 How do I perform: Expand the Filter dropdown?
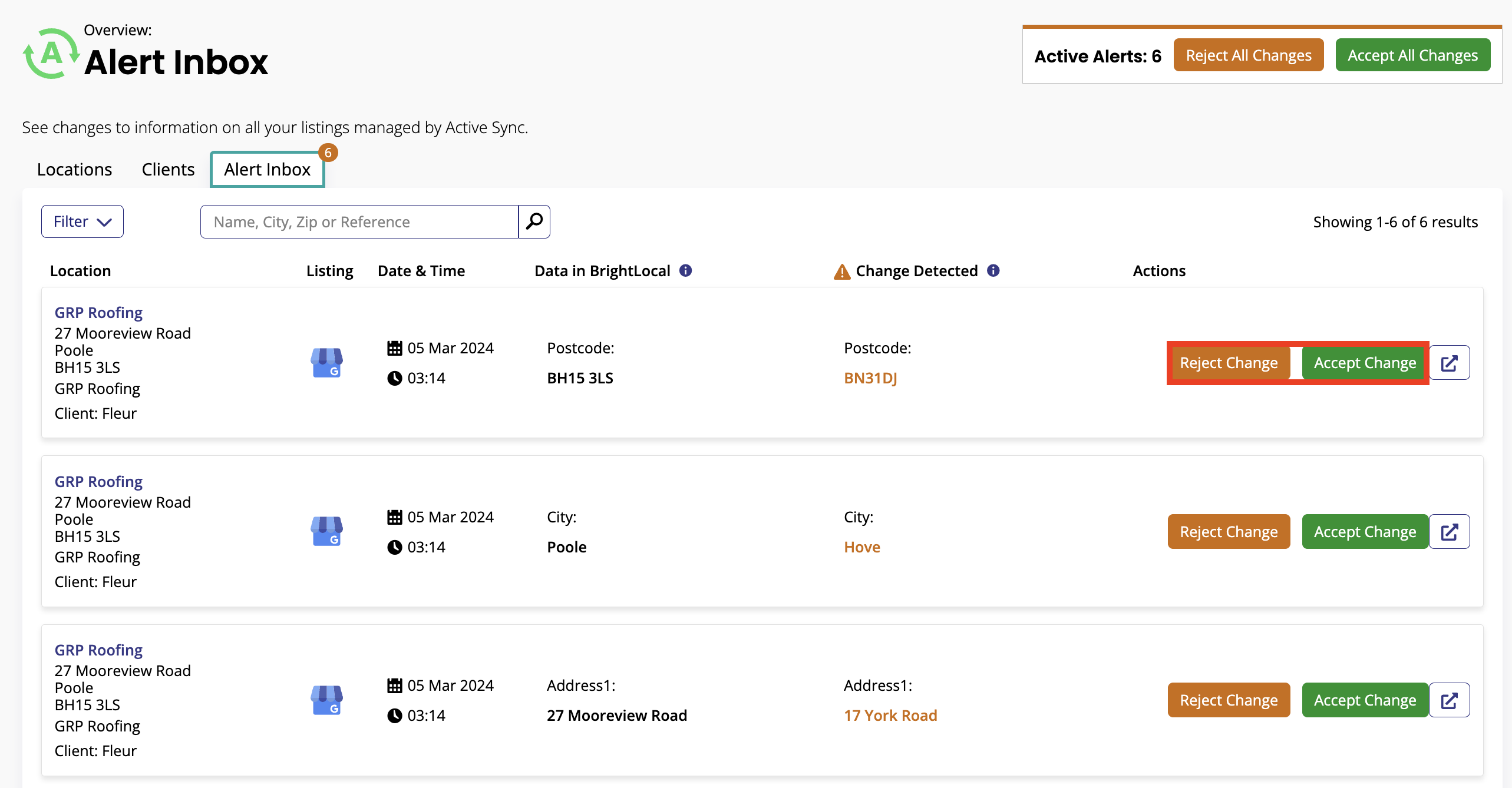(x=82, y=221)
